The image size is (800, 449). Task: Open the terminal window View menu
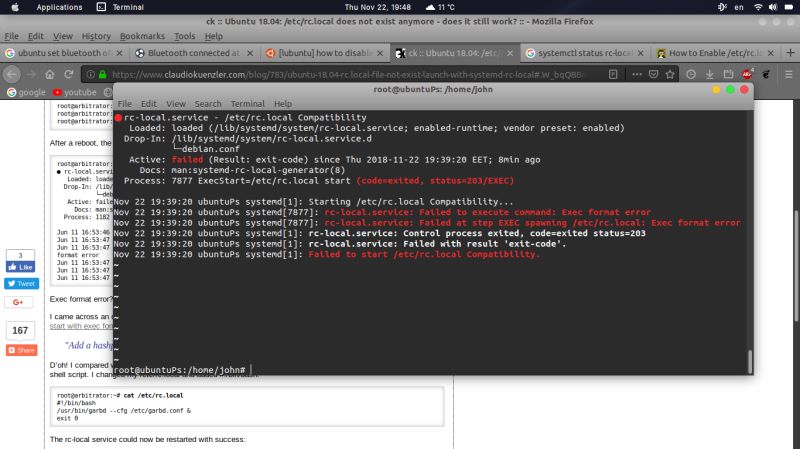pyautogui.click(x=176, y=104)
